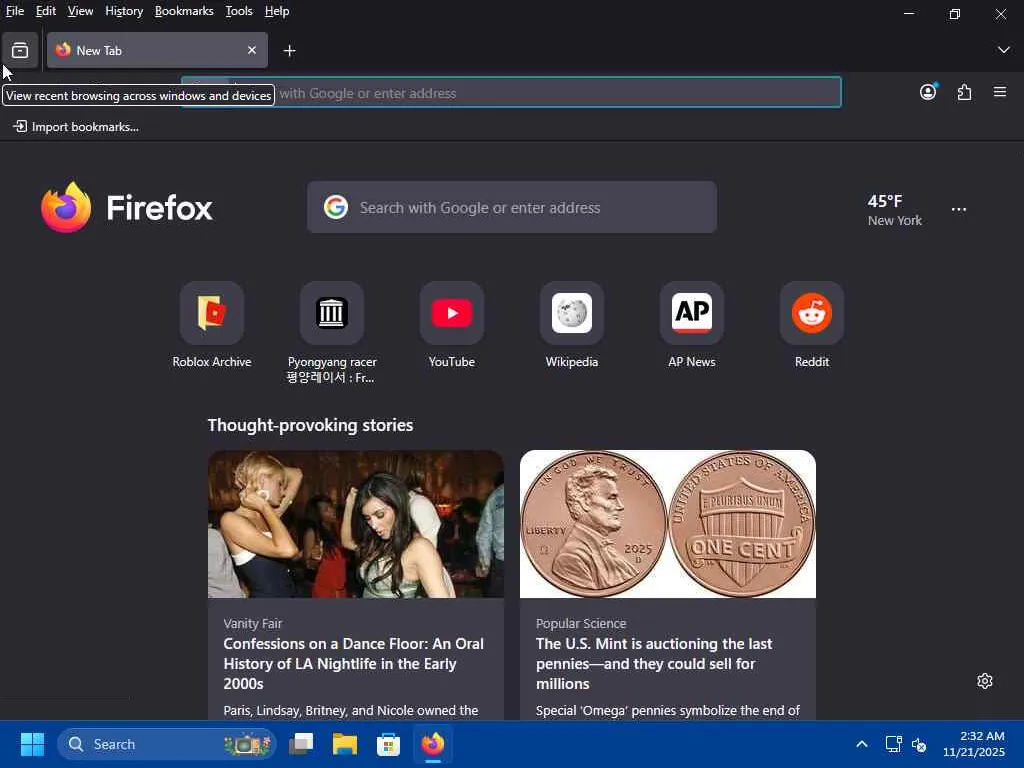This screenshot has height=768, width=1024.
Task: Open the View menu
Action: (80, 11)
